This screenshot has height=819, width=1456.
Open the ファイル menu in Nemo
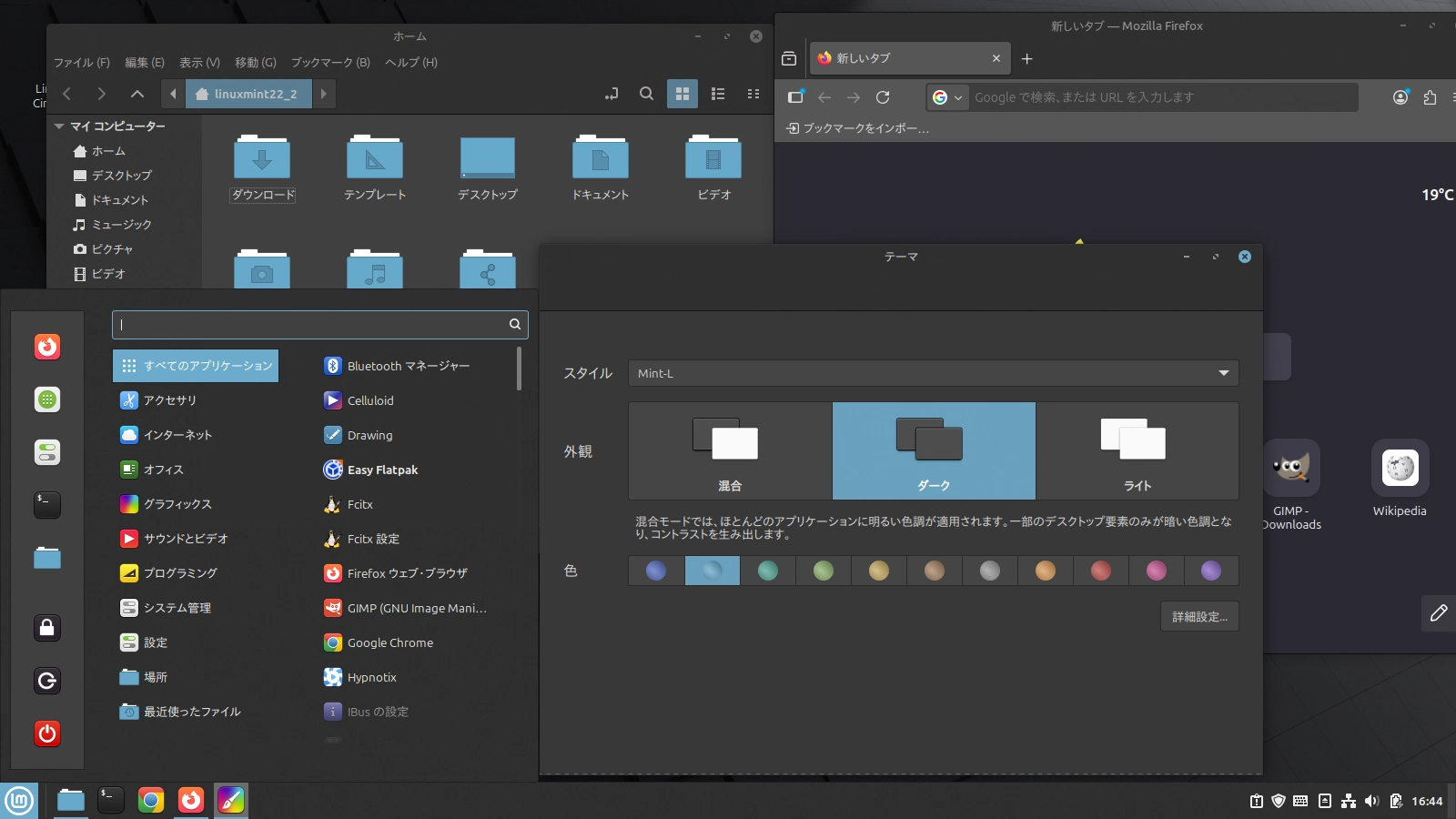click(x=80, y=62)
